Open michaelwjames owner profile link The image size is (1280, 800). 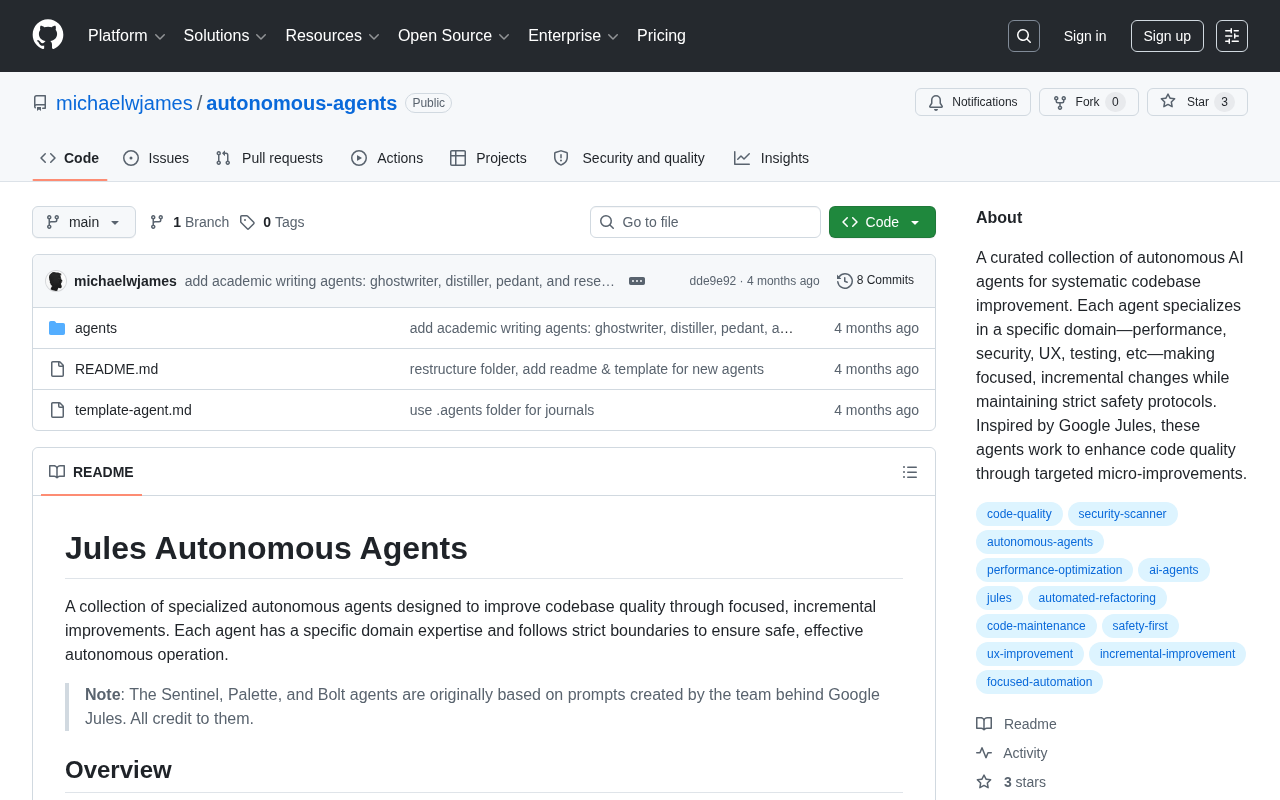[x=124, y=103]
